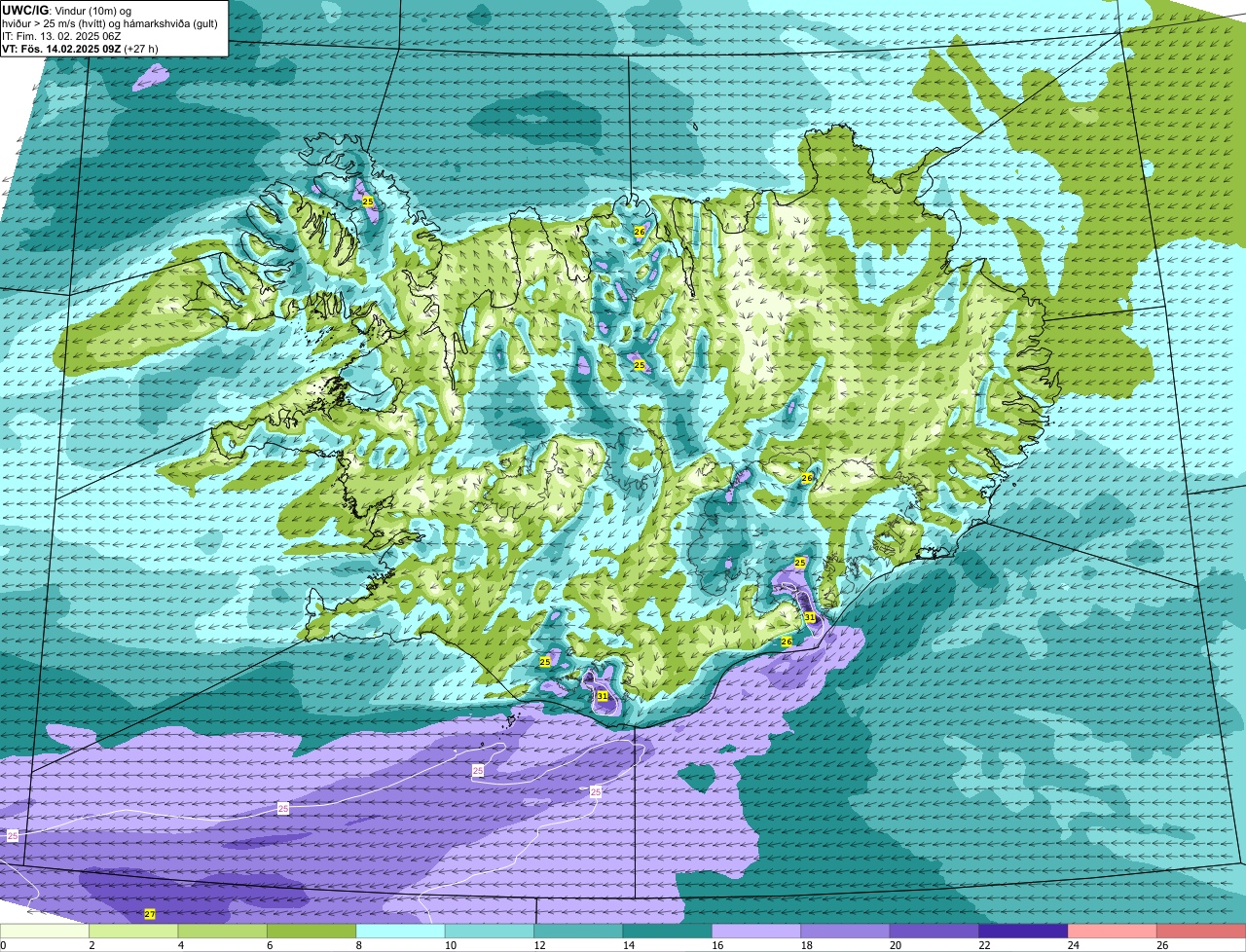This screenshot has width=1246, height=952.
Task: Select the 16–18 m/s light lavender swatch
Action: pos(756,931)
